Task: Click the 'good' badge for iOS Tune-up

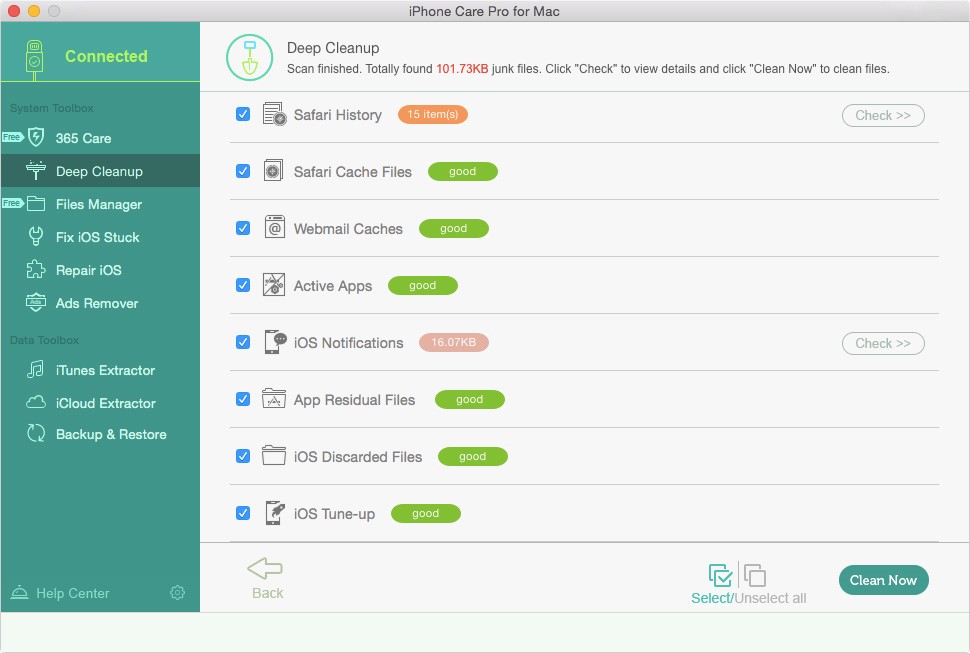Action: pyautogui.click(x=426, y=513)
